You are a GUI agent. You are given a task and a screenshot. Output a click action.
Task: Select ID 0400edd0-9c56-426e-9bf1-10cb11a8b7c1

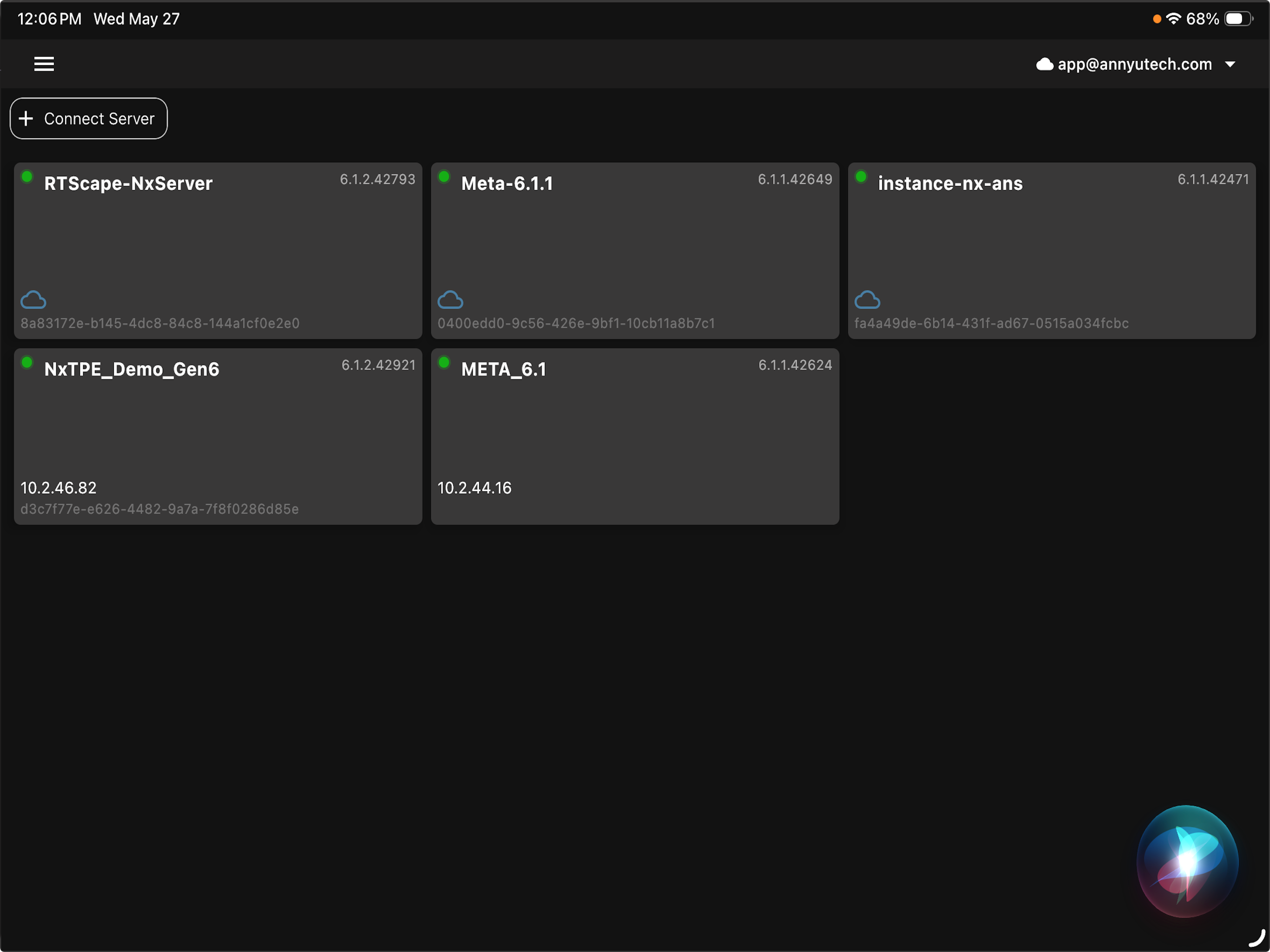click(576, 323)
